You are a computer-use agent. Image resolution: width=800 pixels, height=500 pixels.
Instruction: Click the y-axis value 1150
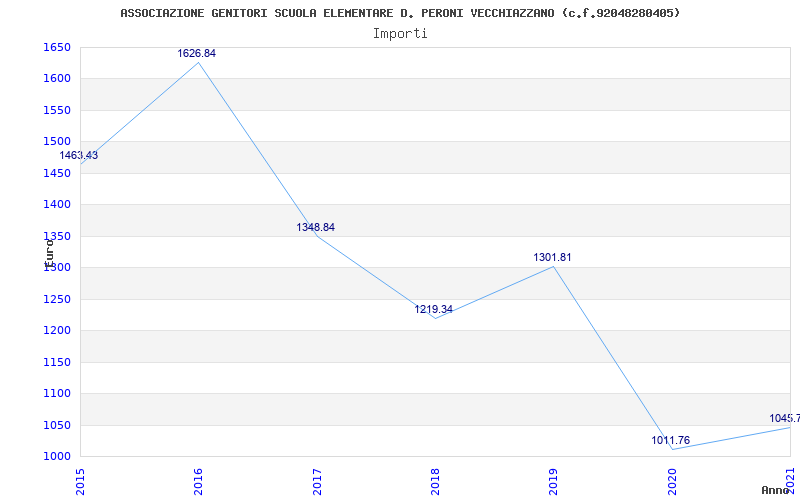57,362
